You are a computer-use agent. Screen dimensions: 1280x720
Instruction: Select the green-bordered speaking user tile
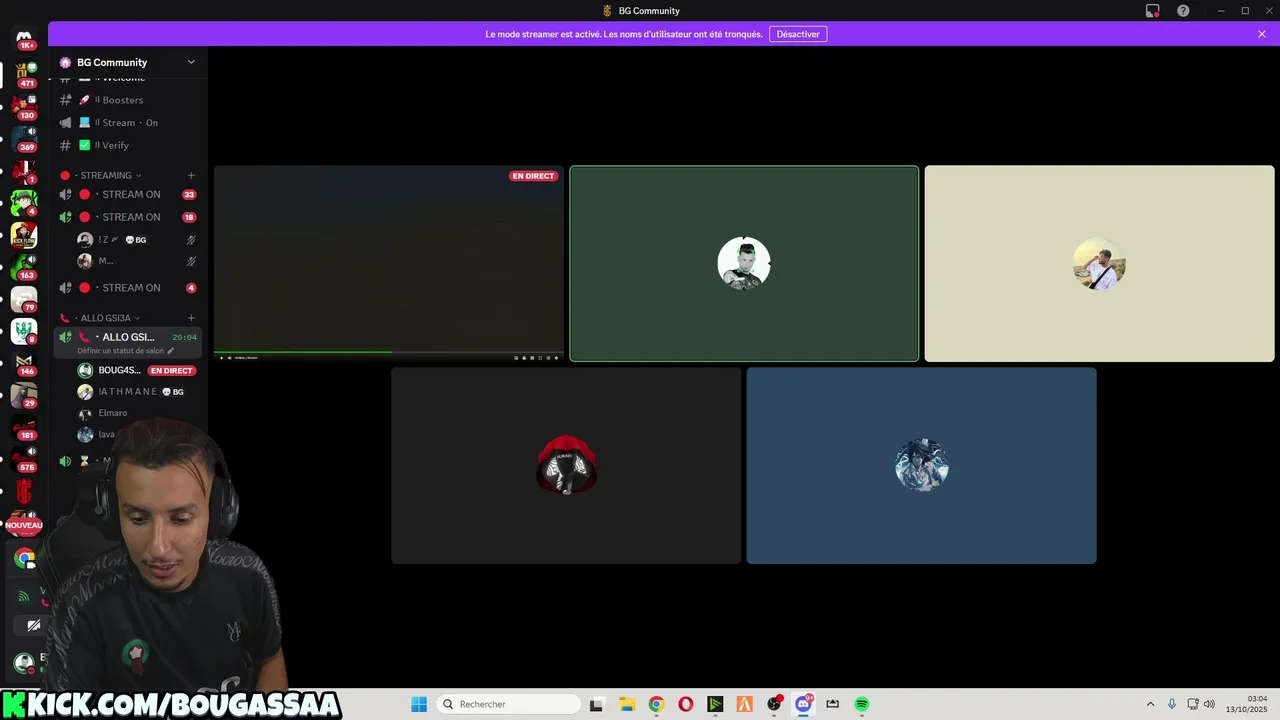[744, 264]
